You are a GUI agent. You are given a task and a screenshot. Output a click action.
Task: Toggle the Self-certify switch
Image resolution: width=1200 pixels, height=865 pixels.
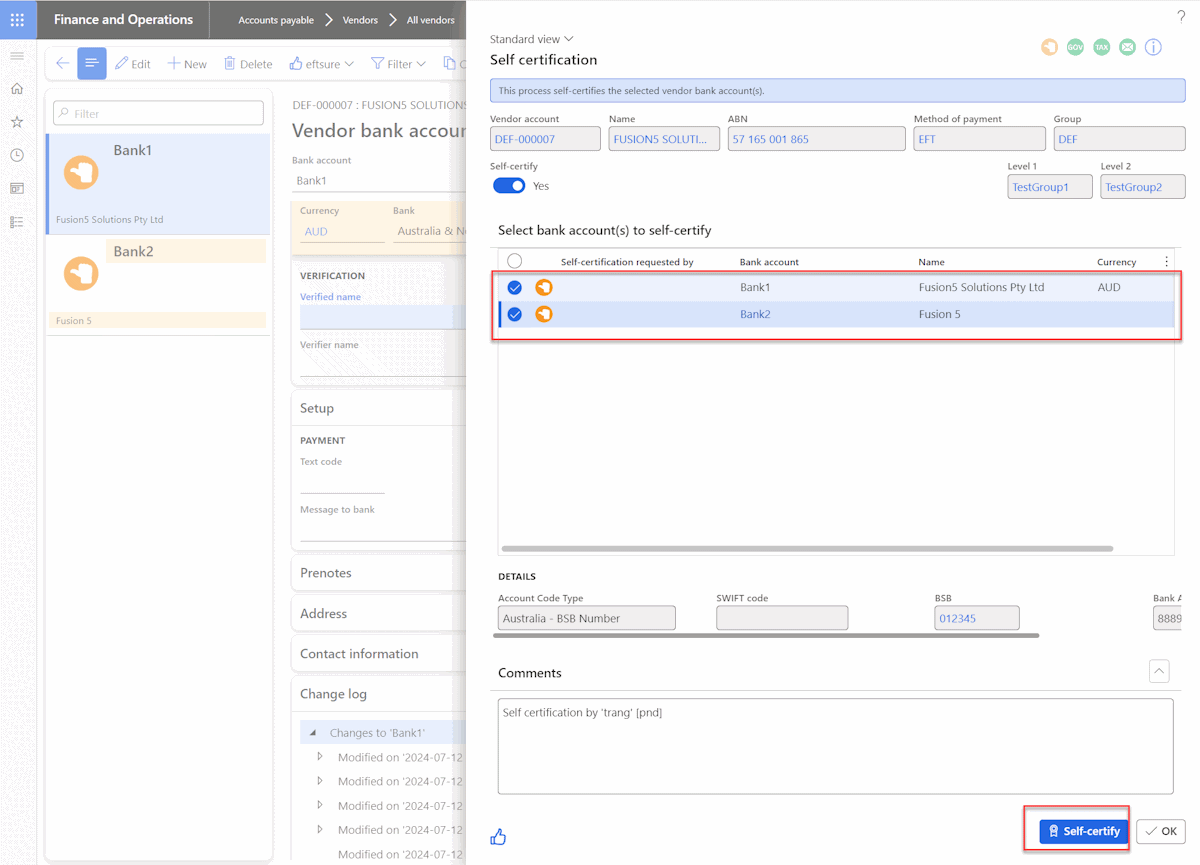[509, 186]
